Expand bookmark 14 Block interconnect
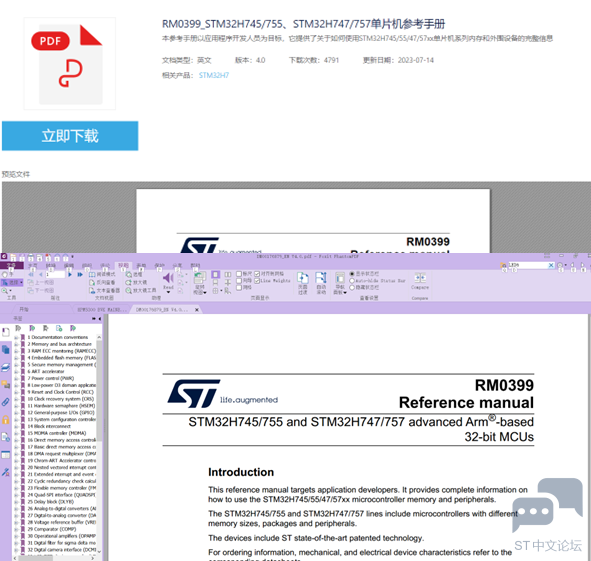Image resolution: width=591 pixels, height=561 pixels. (17, 426)
